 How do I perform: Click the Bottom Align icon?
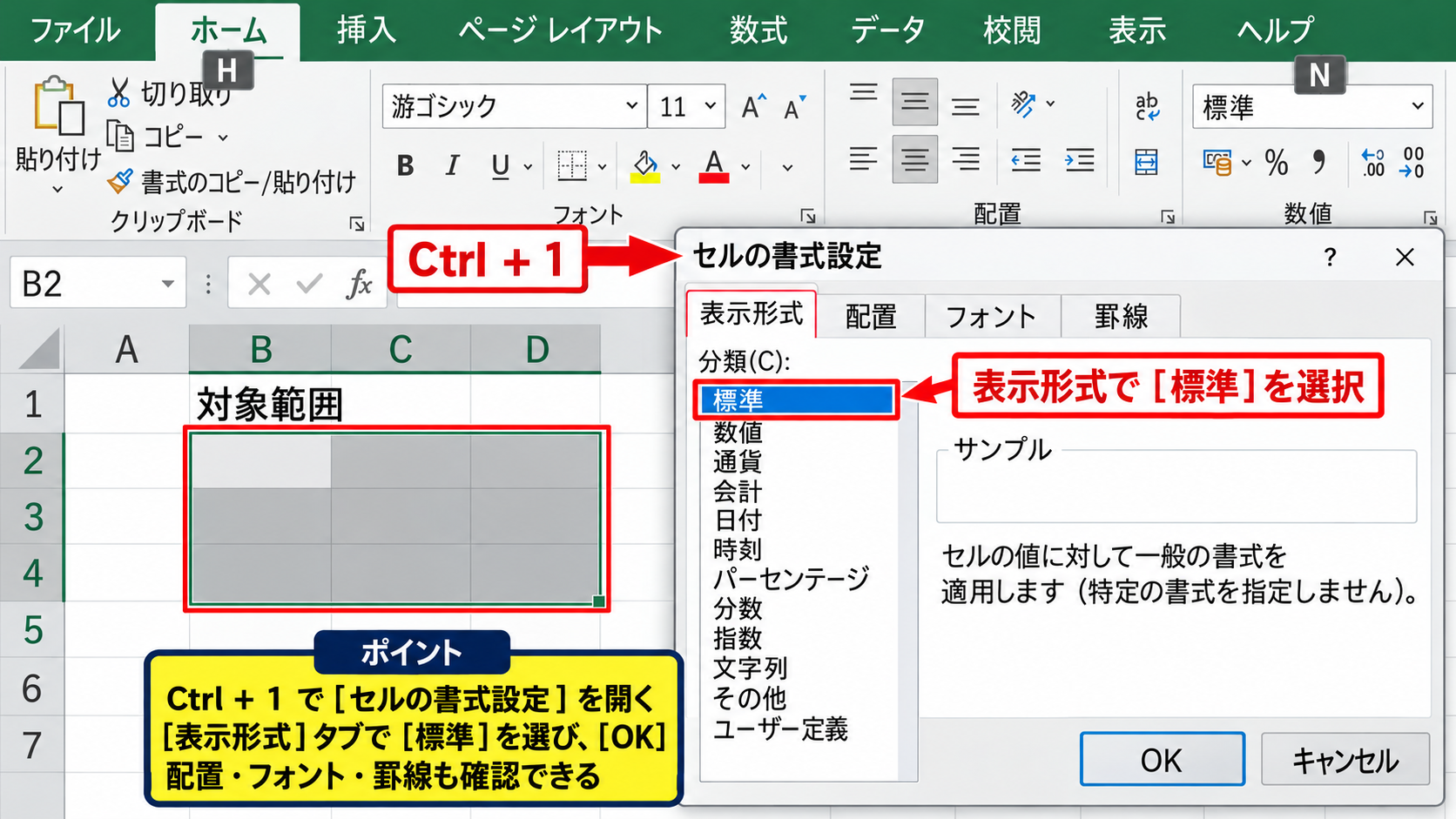coord(965,107)
